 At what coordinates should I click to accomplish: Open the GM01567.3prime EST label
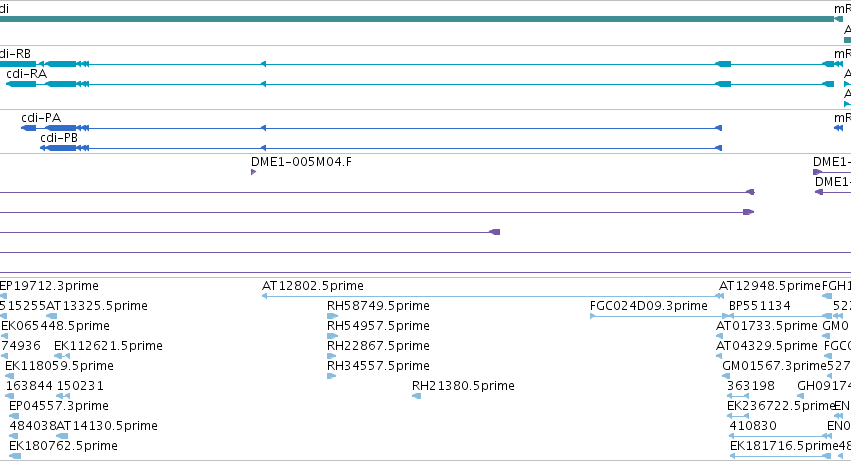point(774,366)
